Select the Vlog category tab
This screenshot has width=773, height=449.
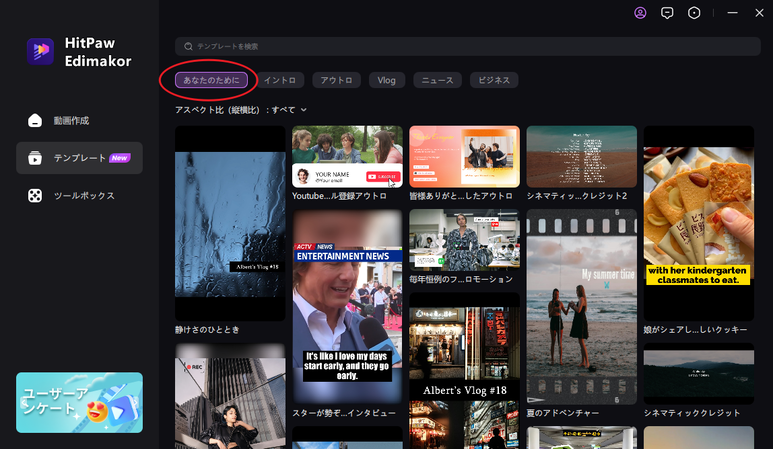point(387,80)
